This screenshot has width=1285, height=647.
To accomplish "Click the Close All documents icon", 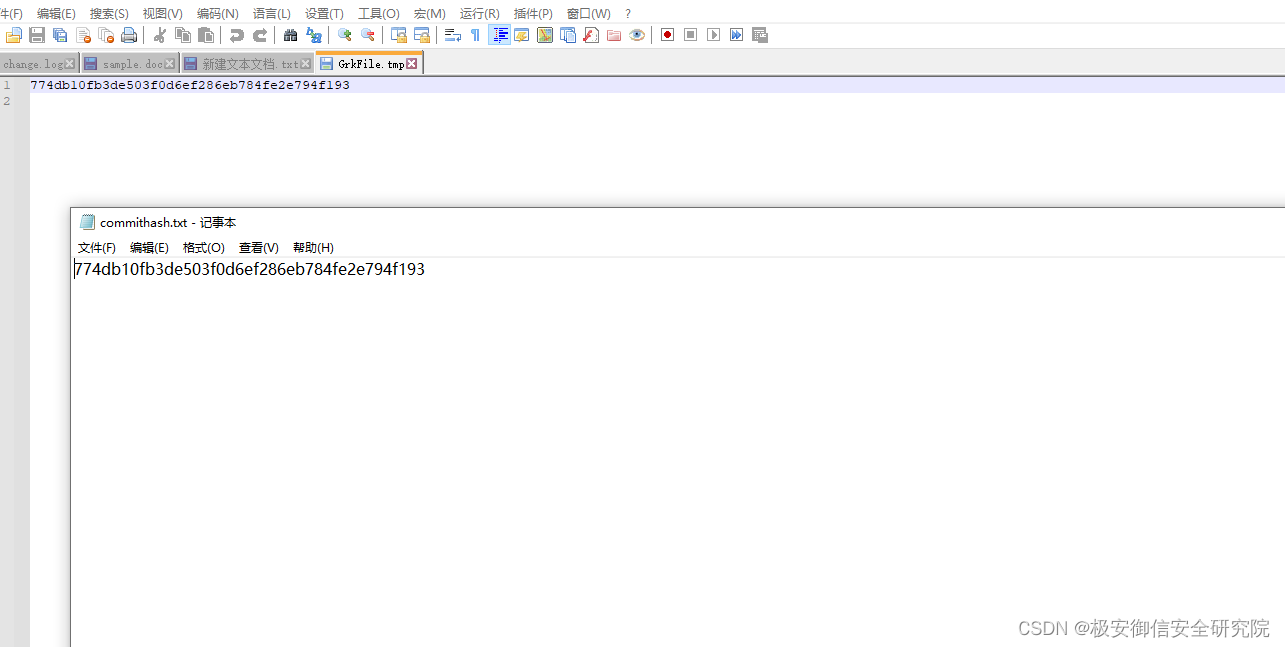I will 107,35.
